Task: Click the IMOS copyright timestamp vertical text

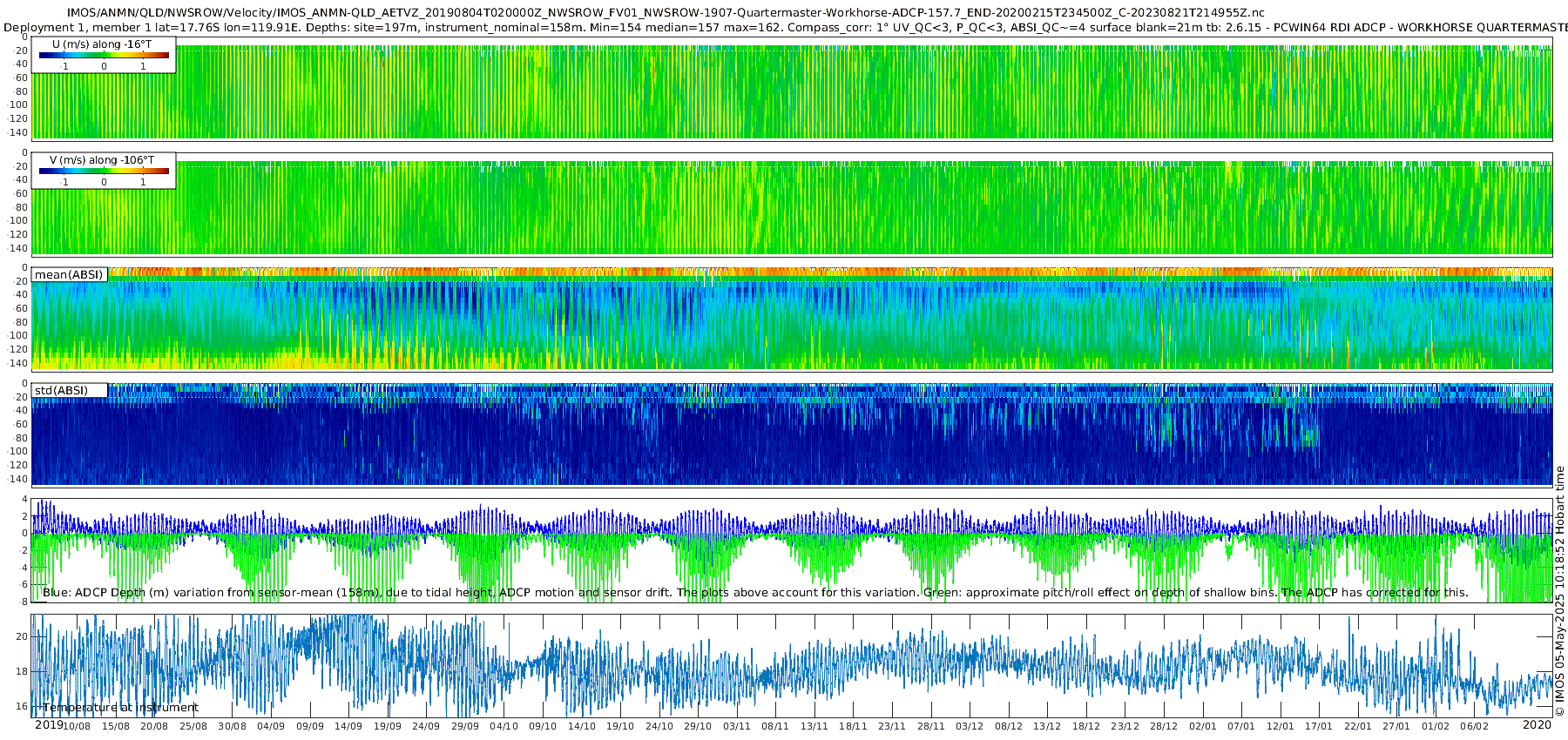Action: 1560,592
